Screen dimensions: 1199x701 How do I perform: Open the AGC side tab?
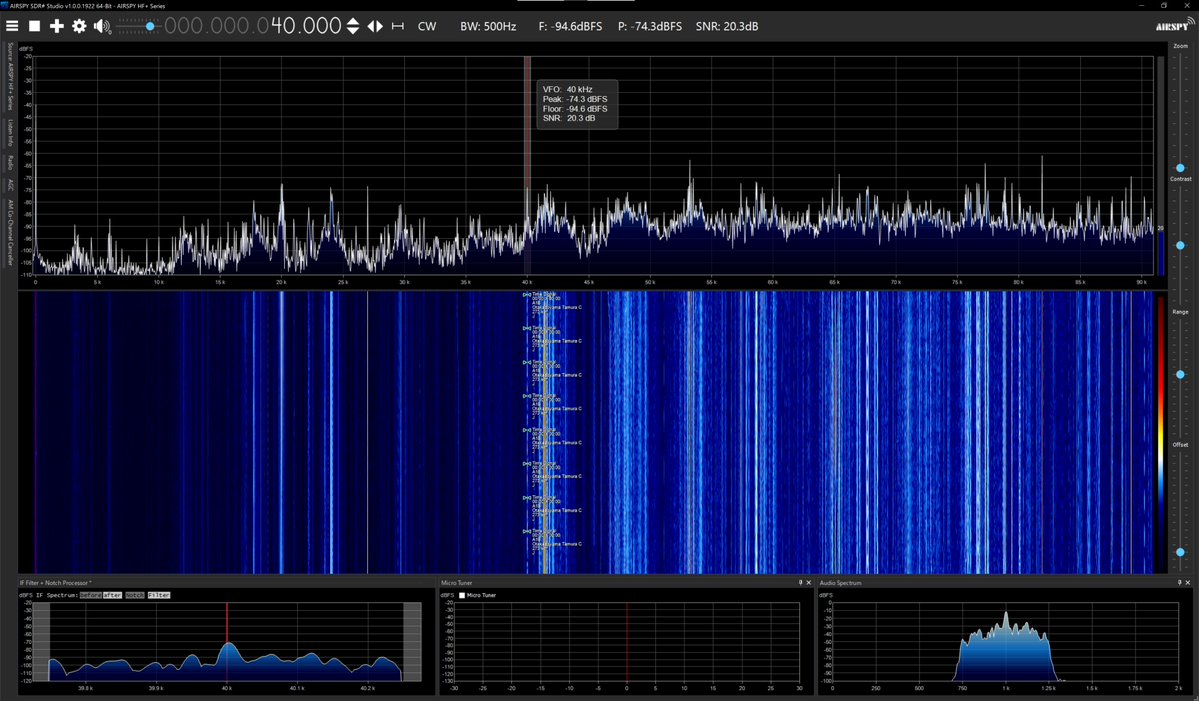coord(10,184)
